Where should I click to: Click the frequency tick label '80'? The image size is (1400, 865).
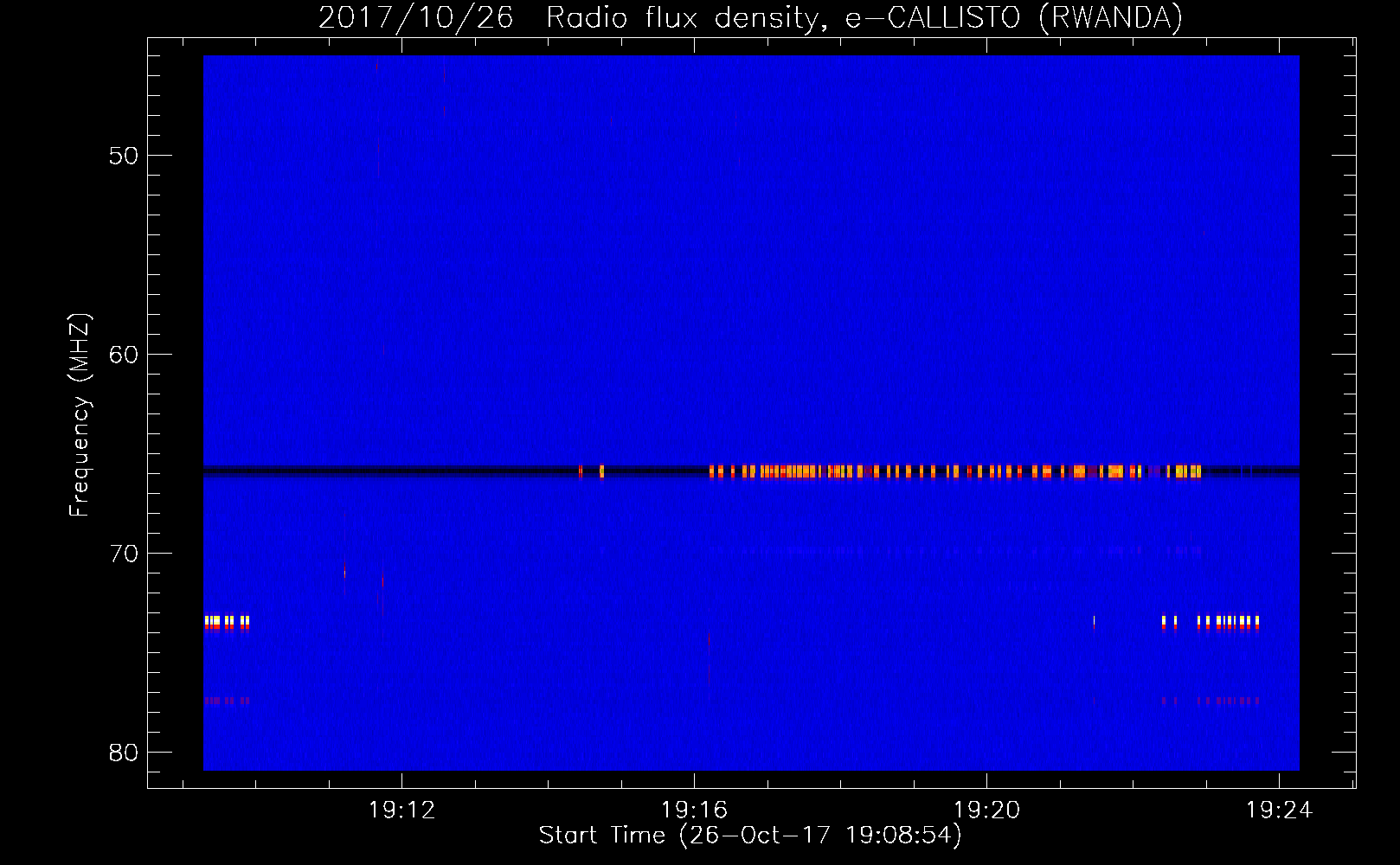tap(124, 753)
